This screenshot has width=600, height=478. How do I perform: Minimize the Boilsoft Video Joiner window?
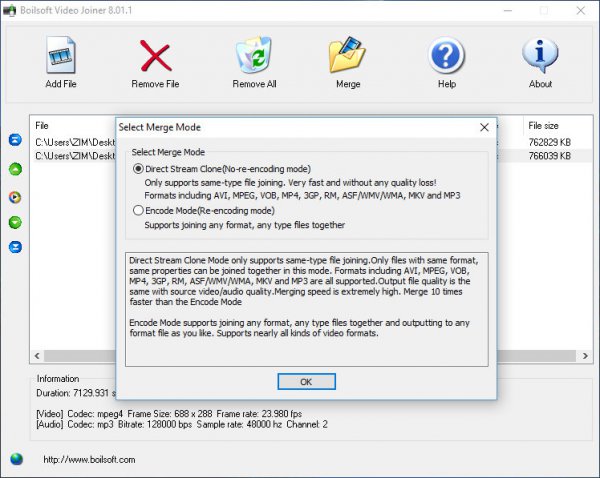508,10
